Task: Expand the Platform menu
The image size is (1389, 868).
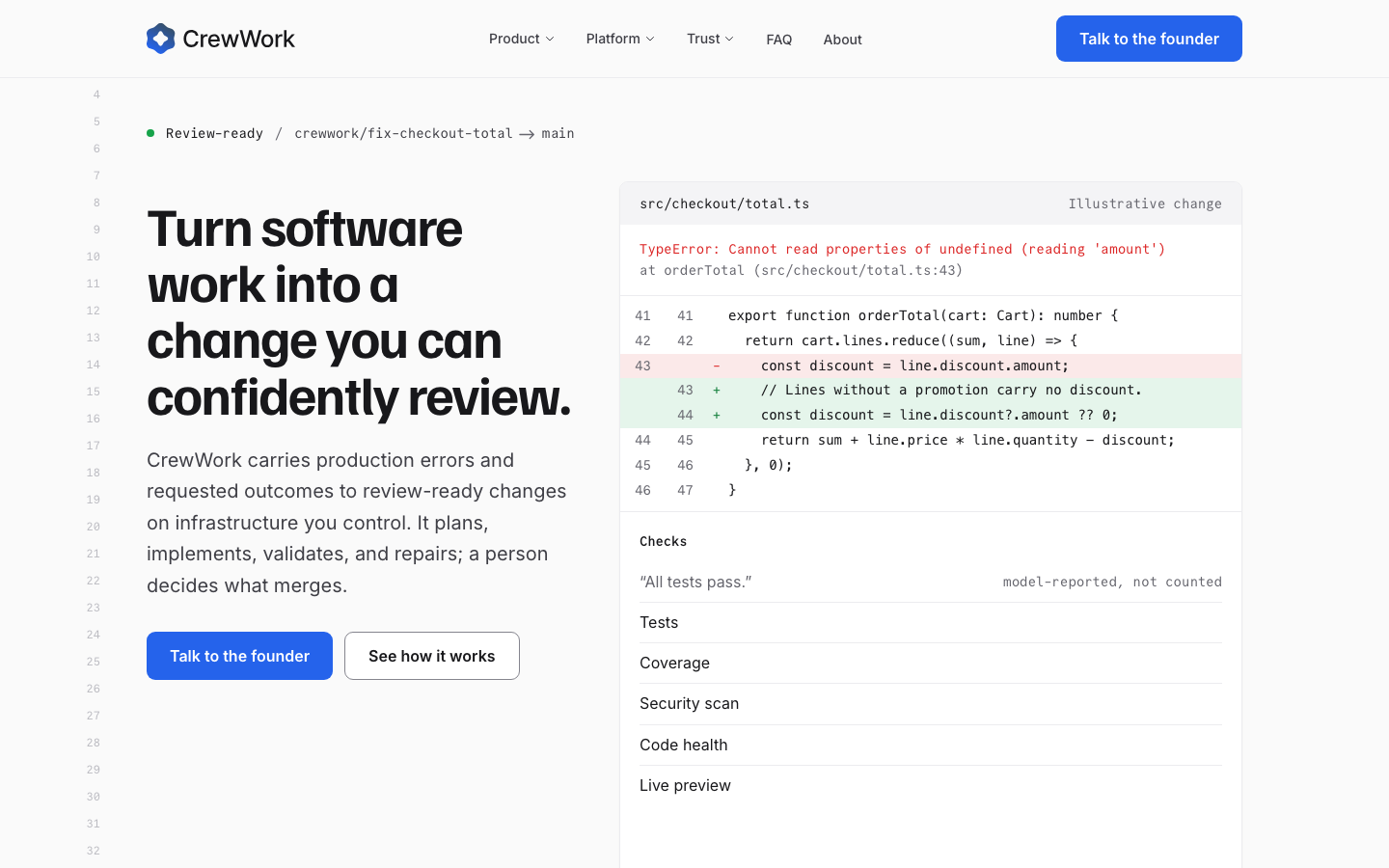Action: [620, 39]
